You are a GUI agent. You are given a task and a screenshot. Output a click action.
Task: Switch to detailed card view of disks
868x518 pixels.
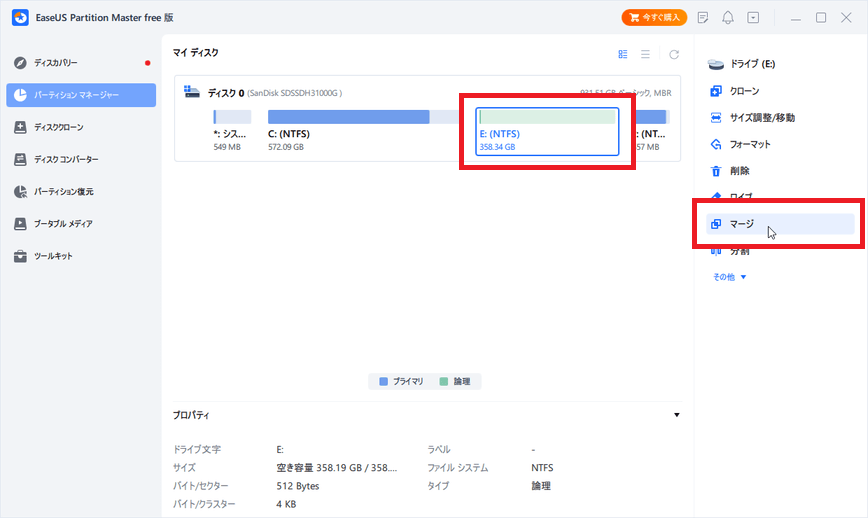623,54
